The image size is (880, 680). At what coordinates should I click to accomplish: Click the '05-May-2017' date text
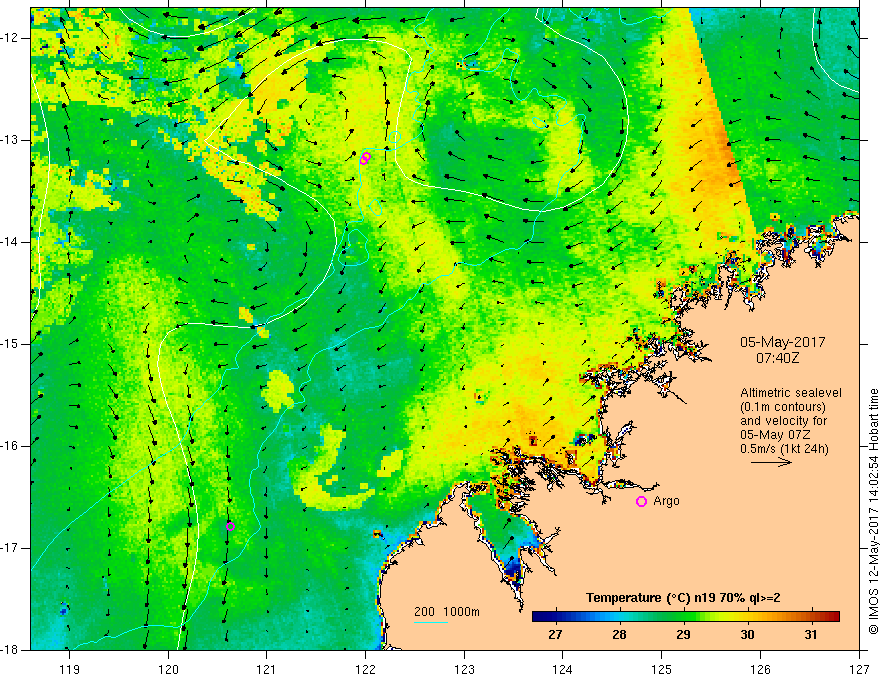pyautogui.click(x=782, y=342)
